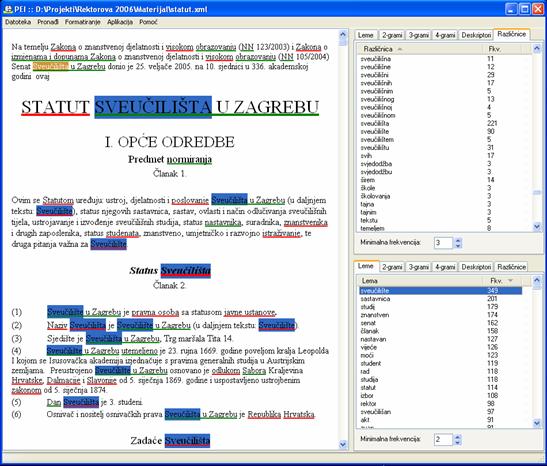Open the Datoteka menu

[x=18, y=22]
